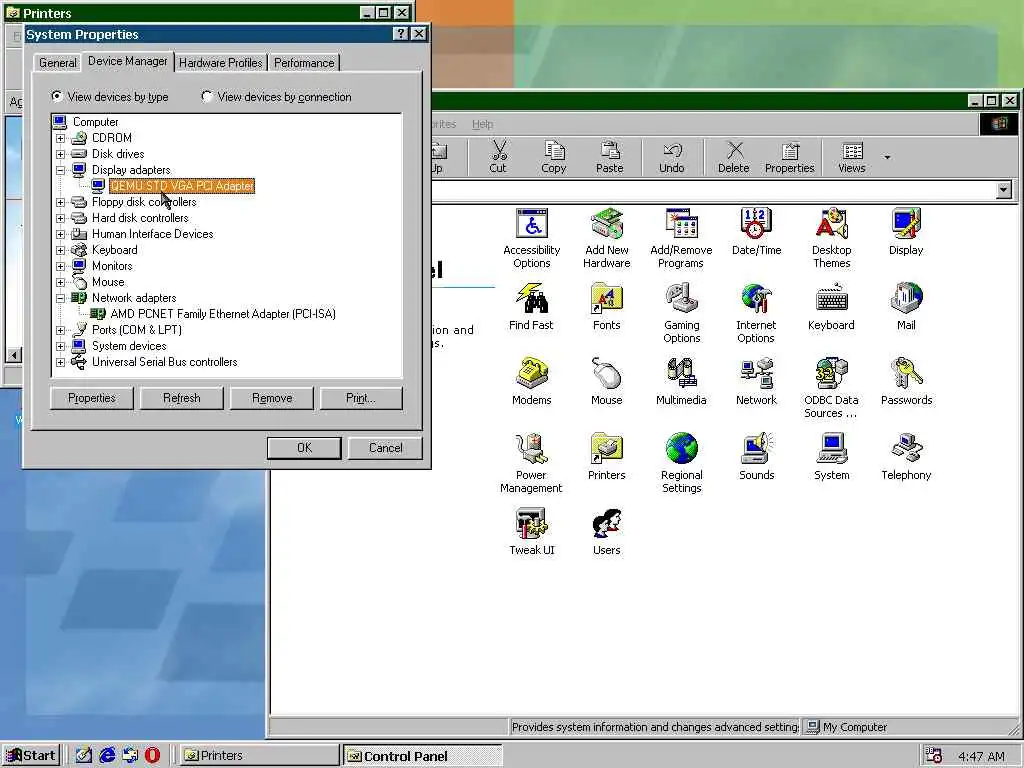Click the Undo toolbar button

click(671, 157)
